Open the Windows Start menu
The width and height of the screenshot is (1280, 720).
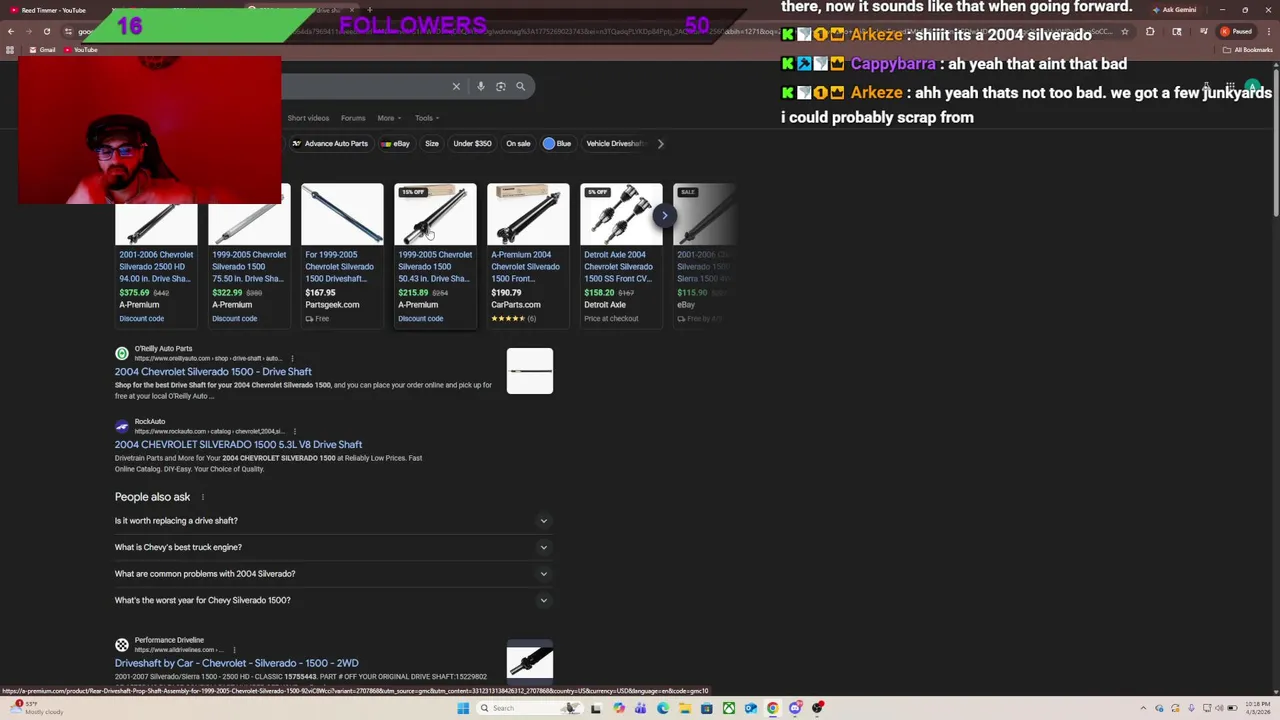tap(463, 708)
